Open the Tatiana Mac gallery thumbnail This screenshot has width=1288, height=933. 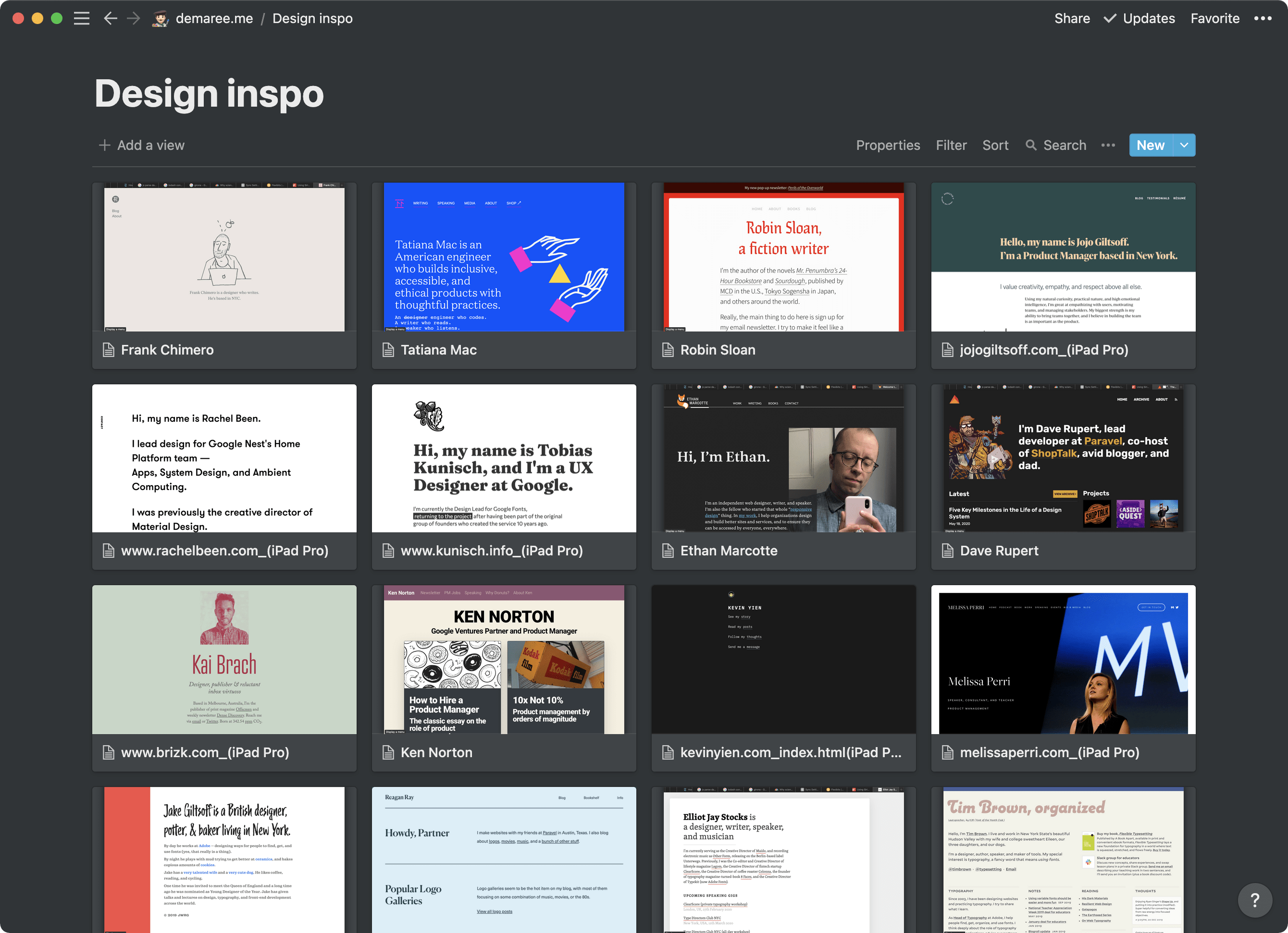click(504, 257)
